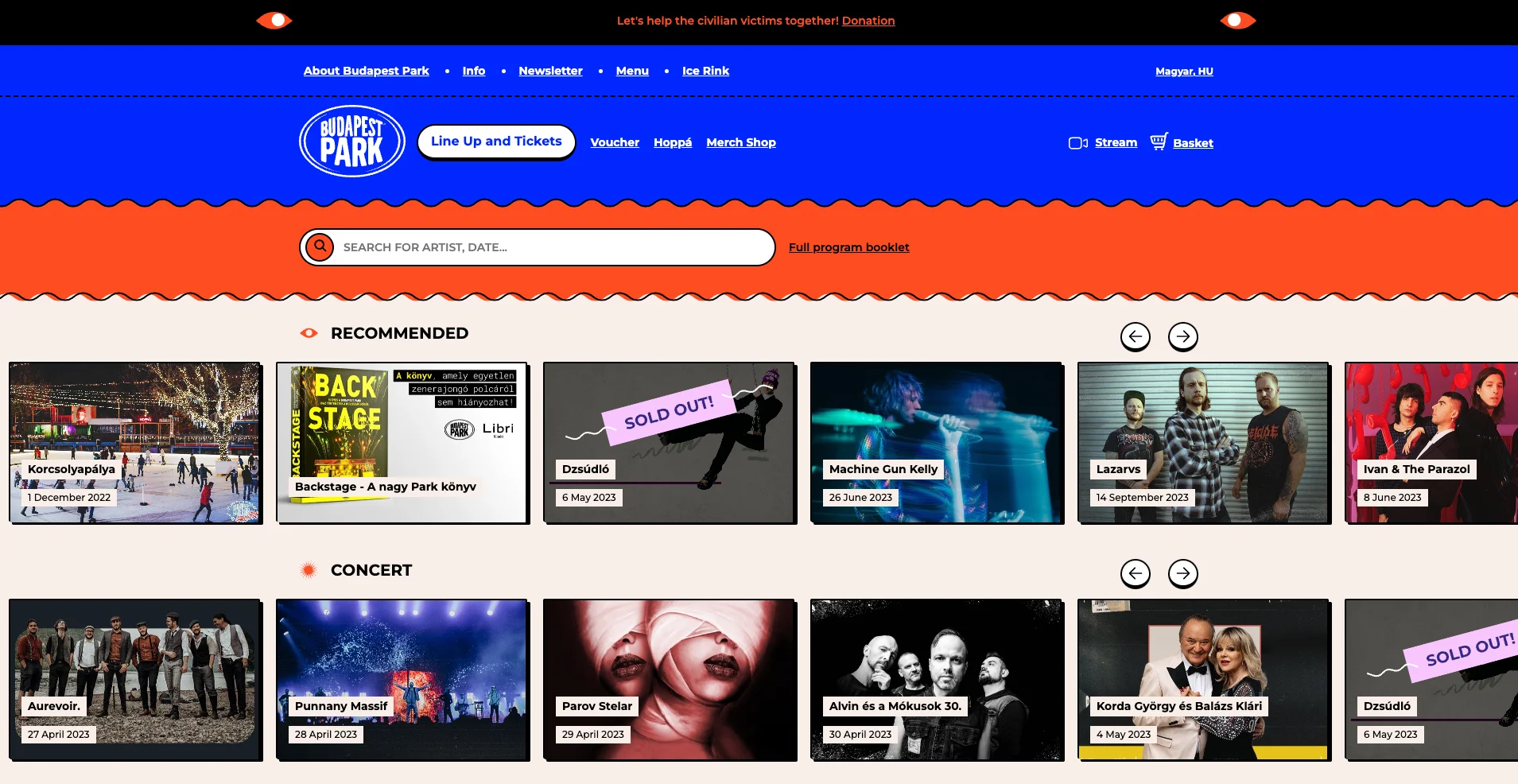Image resolution: width=1518 pixels, height=784 pixels.
Task: Click the 26 June 2023 date label
Action: [860, 498]
